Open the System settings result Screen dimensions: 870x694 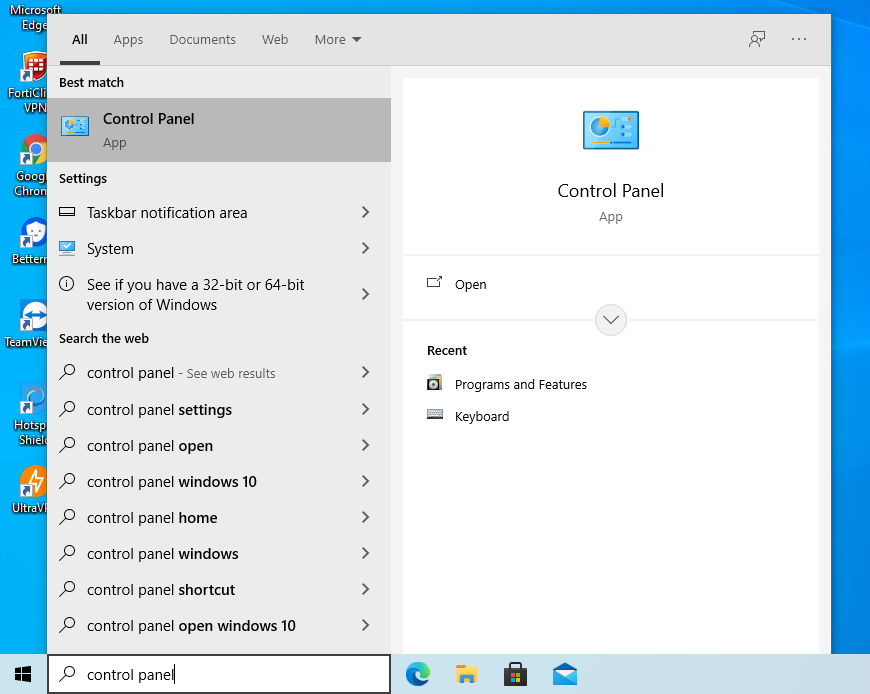click(x=219, y=249)
